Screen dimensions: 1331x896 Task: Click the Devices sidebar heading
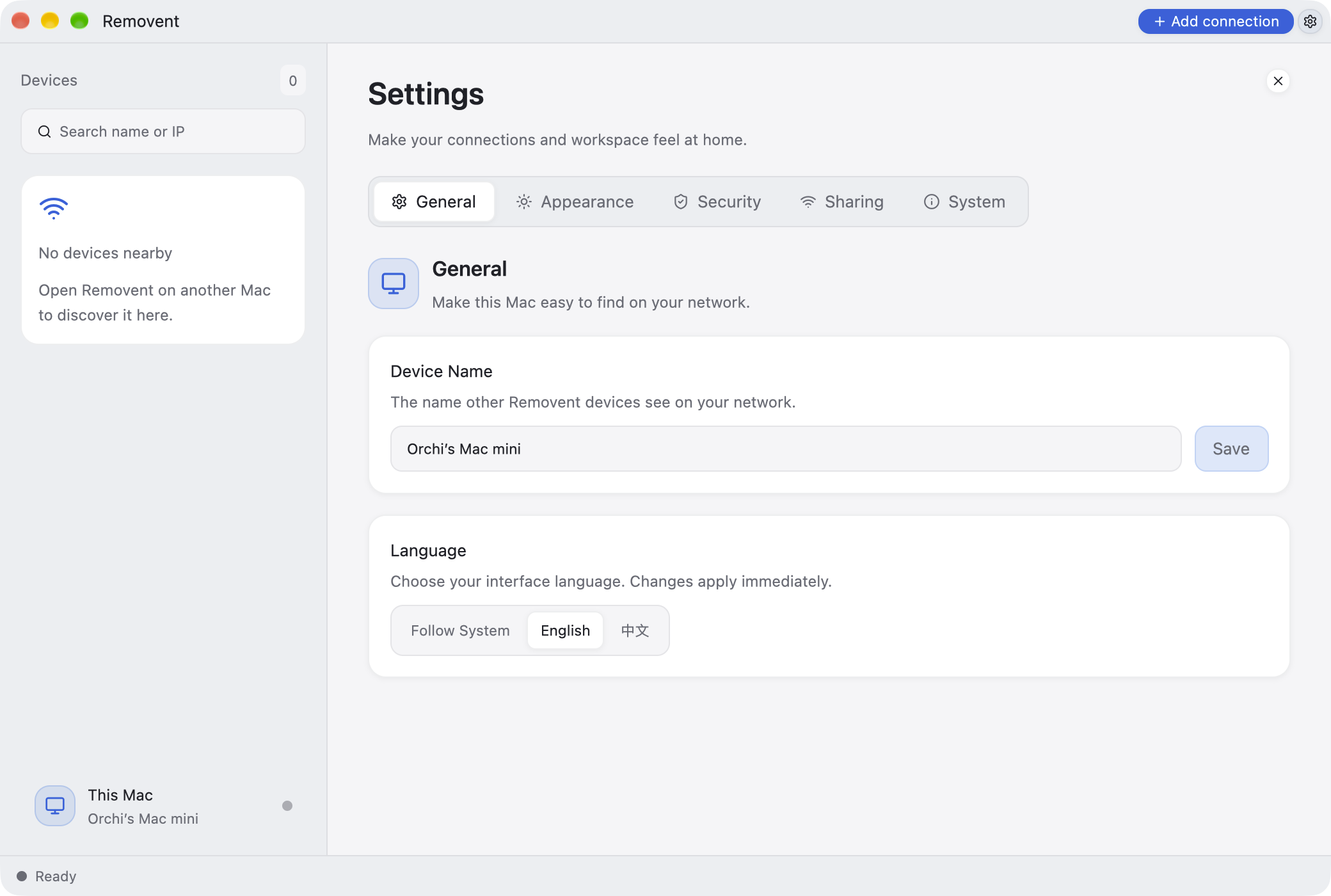pos(49,80)
